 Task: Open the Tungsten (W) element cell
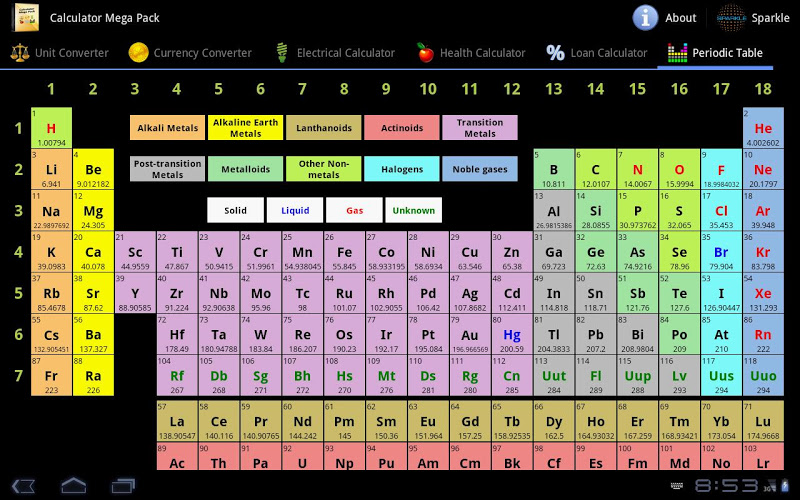click(x=261, y=334)
